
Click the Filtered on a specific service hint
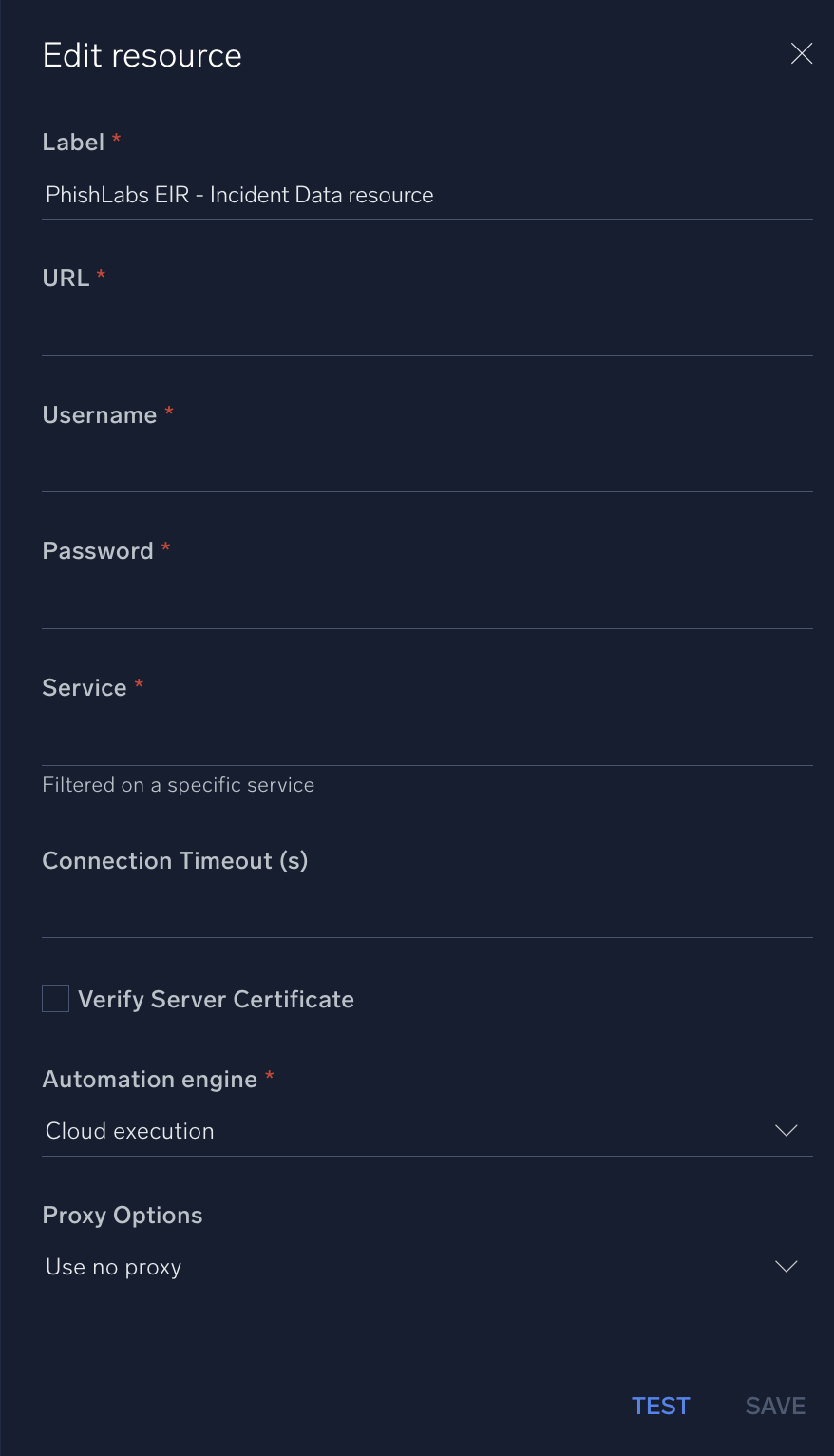[x=178, y=785]
